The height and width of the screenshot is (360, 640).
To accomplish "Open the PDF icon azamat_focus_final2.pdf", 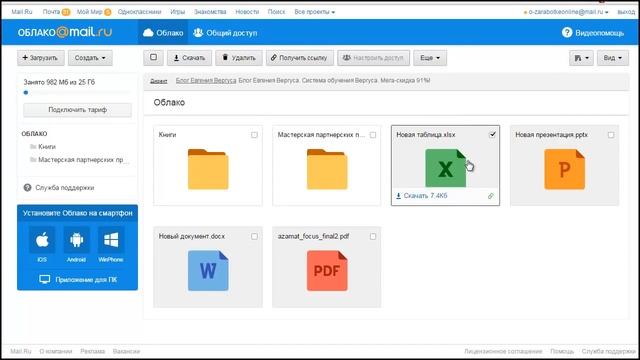I will pos(327,271).
